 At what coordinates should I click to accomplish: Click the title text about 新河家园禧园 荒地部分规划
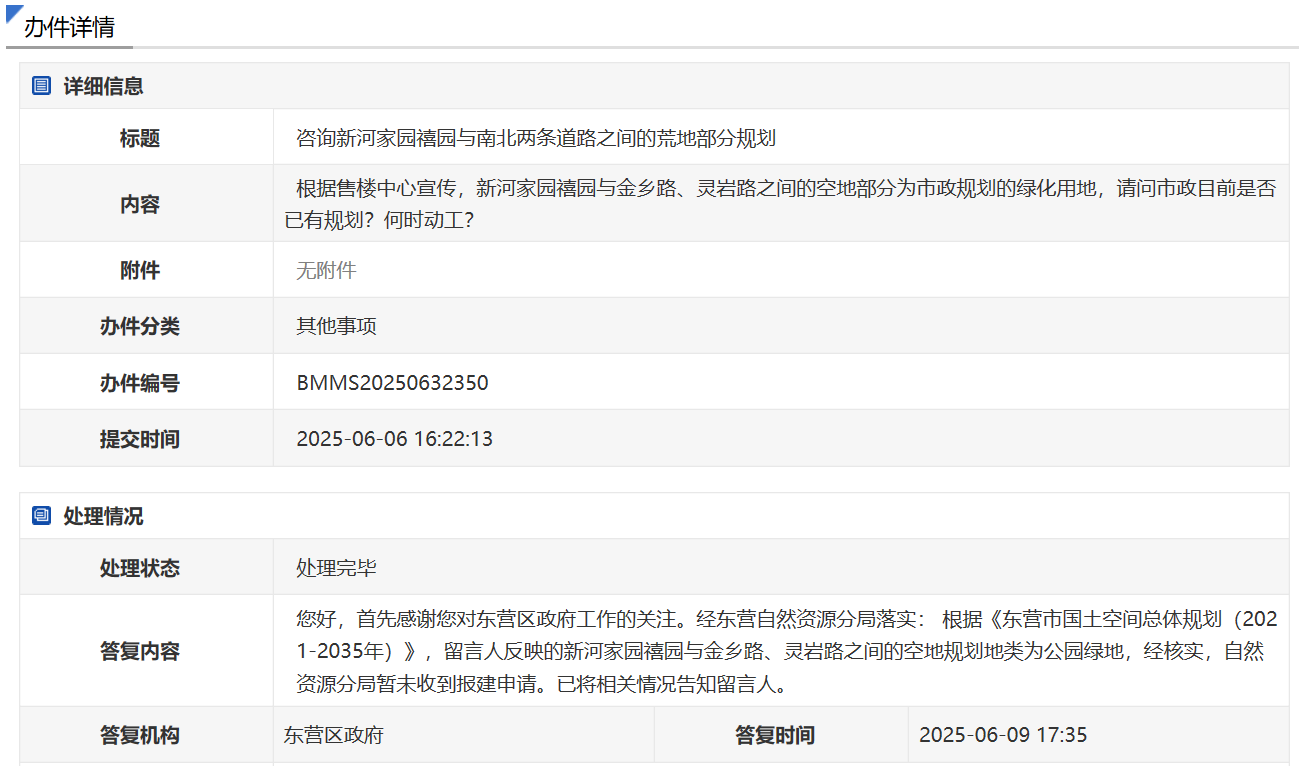tap(536, 138)
